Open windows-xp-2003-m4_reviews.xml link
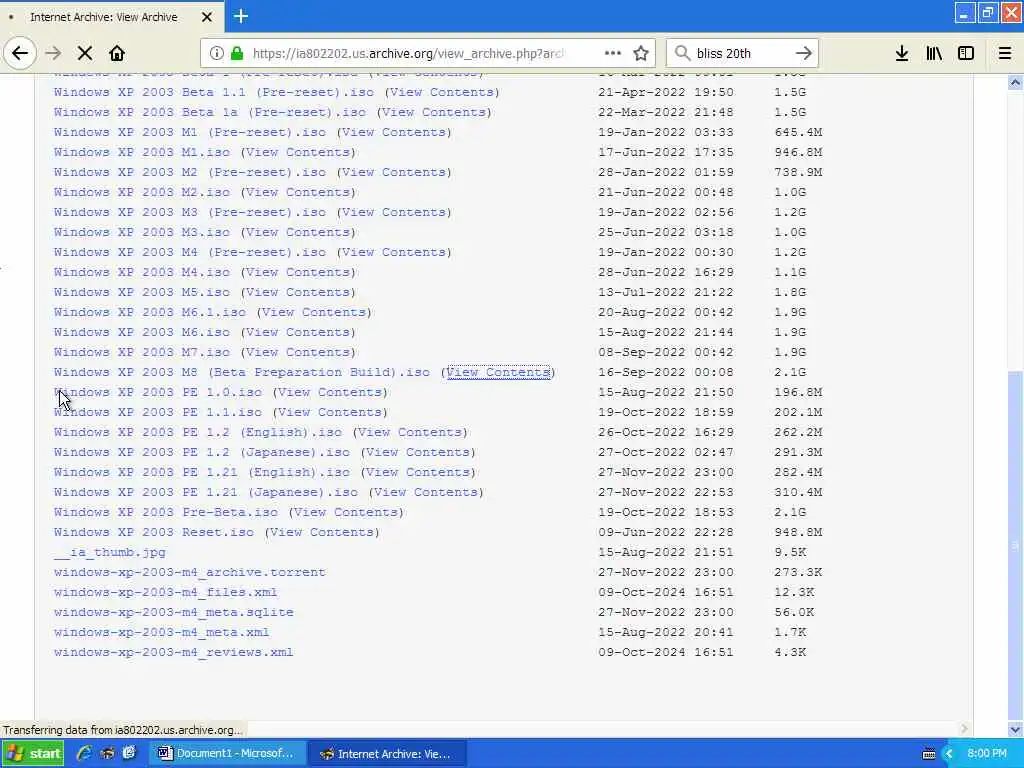The height and width of the screenshot is (768, 1024). pos(174,652)
